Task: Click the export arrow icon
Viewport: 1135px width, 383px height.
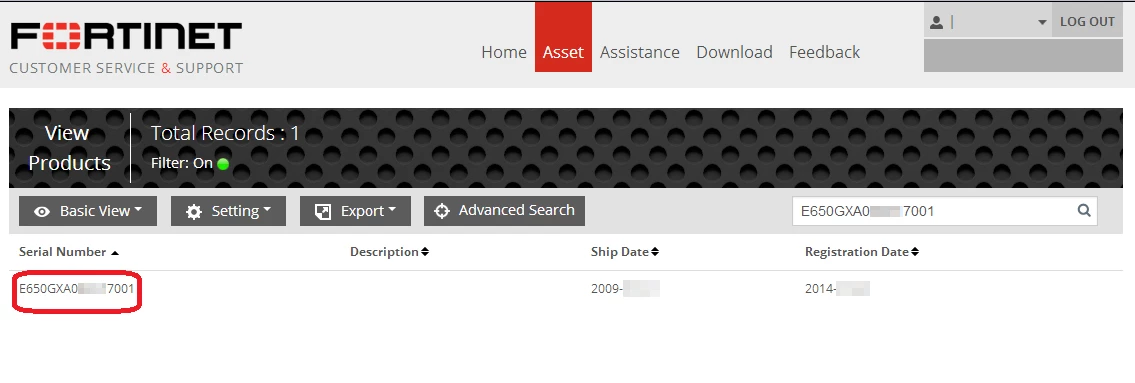Action: click(322, 211)
